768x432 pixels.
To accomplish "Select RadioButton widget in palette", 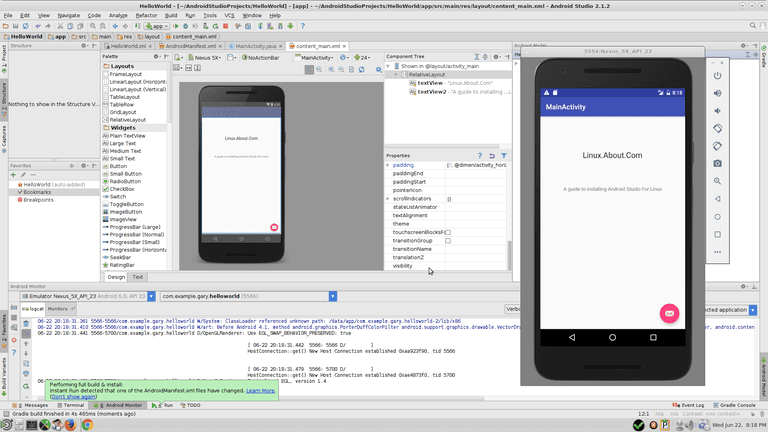I will click(x=122, y=181).
